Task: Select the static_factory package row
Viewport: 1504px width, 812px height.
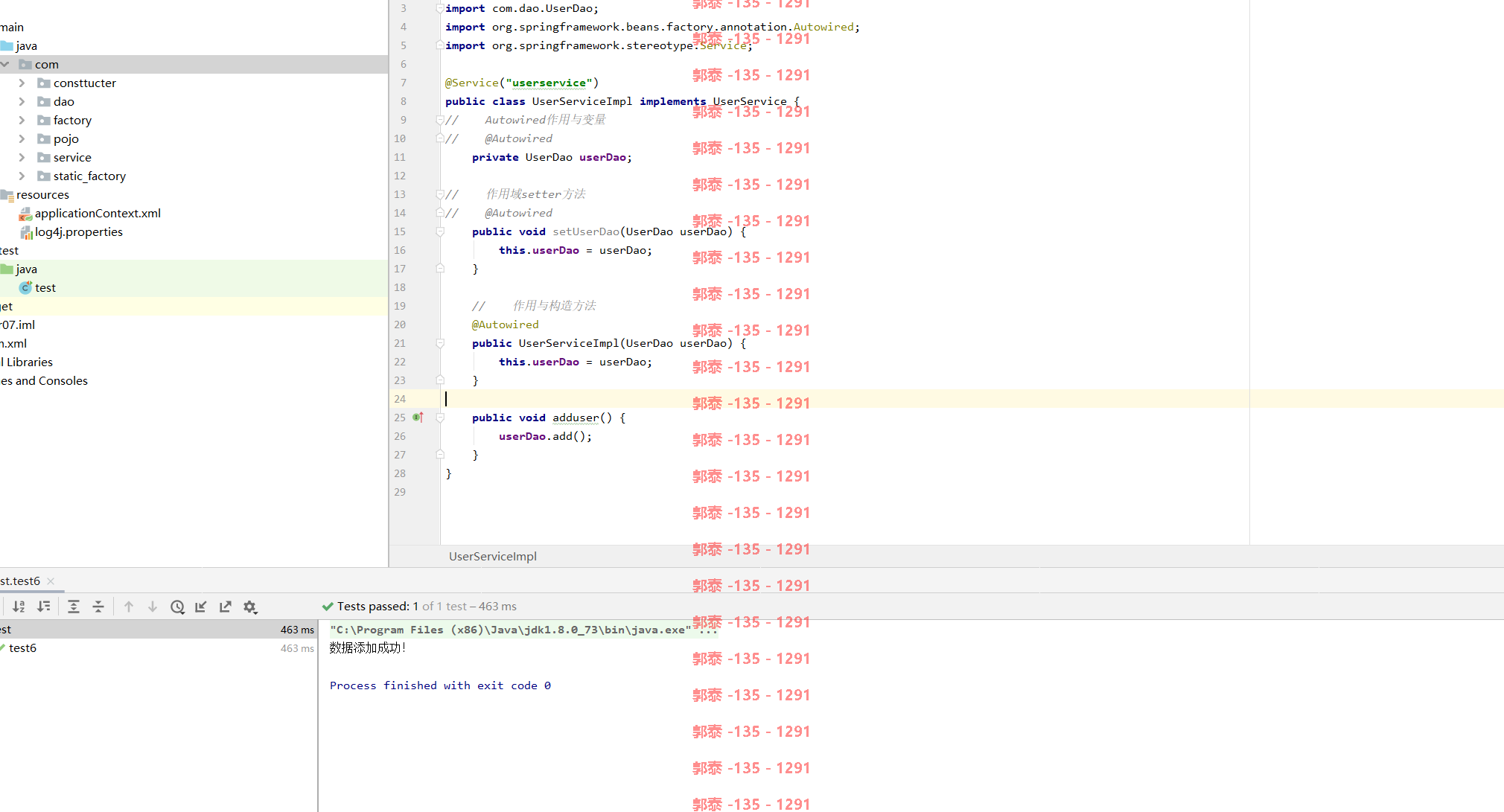Action: tap(194, 176)
